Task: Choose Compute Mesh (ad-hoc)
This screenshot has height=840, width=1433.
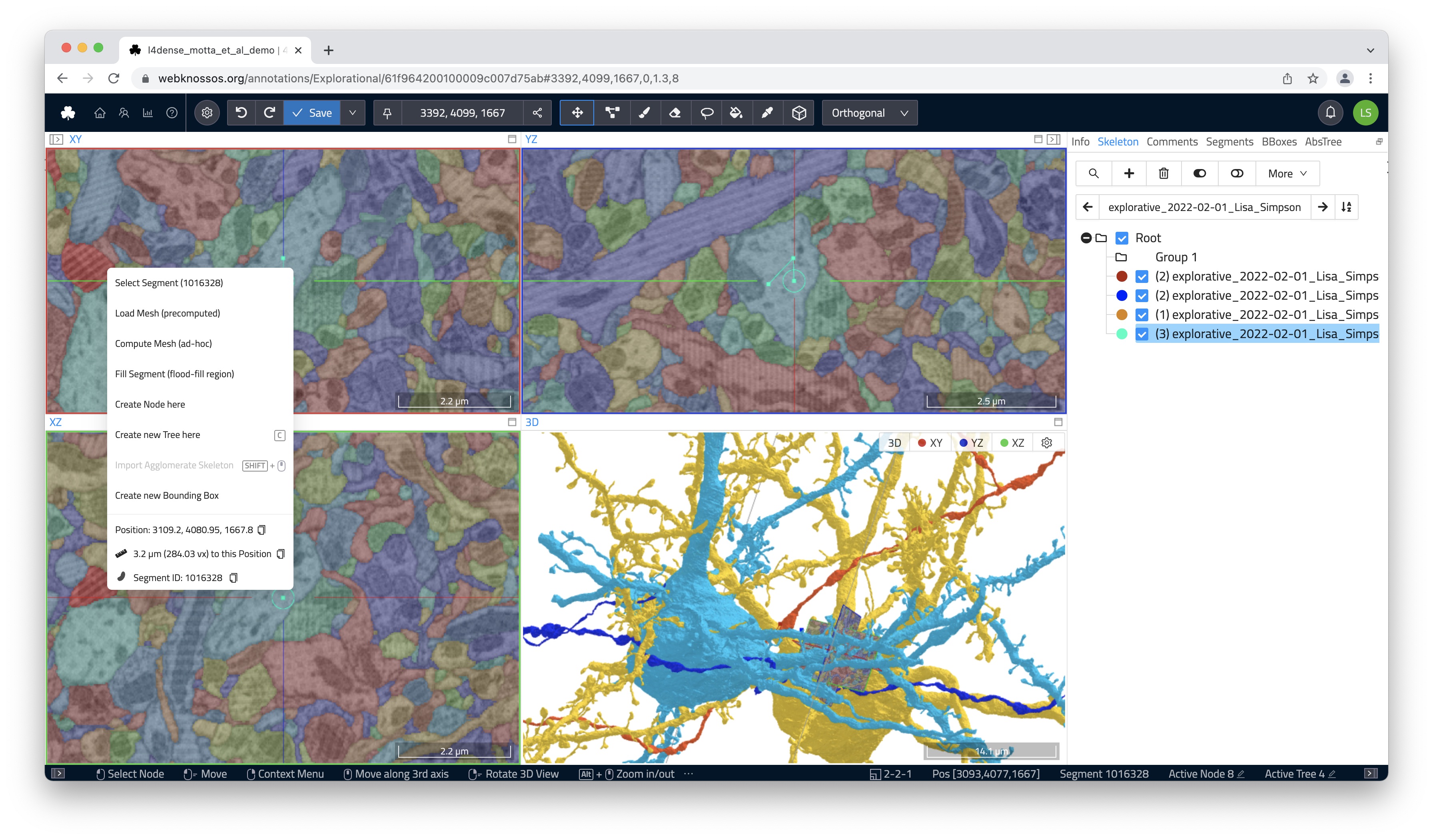Action: (200, 344)
